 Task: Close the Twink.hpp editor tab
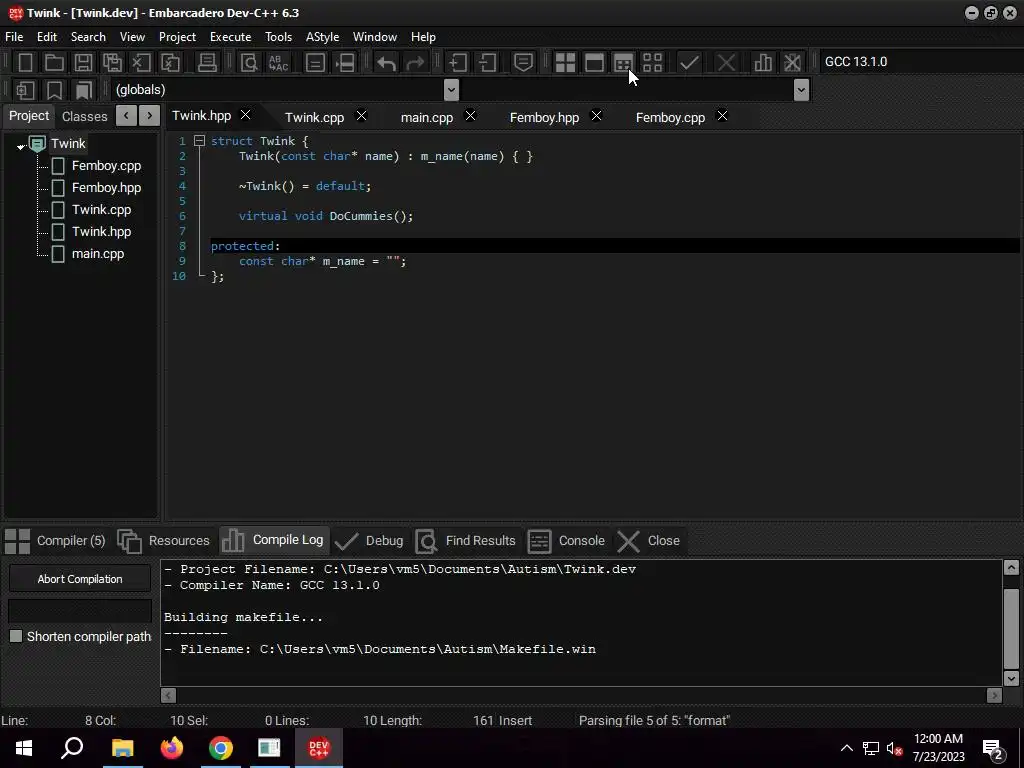click(246, 115)
